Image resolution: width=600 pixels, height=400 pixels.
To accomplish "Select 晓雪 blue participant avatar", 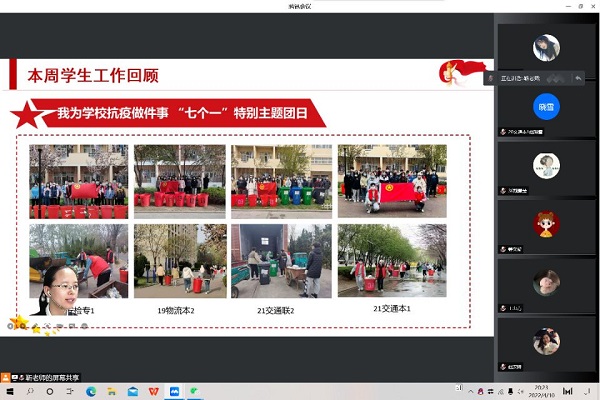I will point(546,106).
